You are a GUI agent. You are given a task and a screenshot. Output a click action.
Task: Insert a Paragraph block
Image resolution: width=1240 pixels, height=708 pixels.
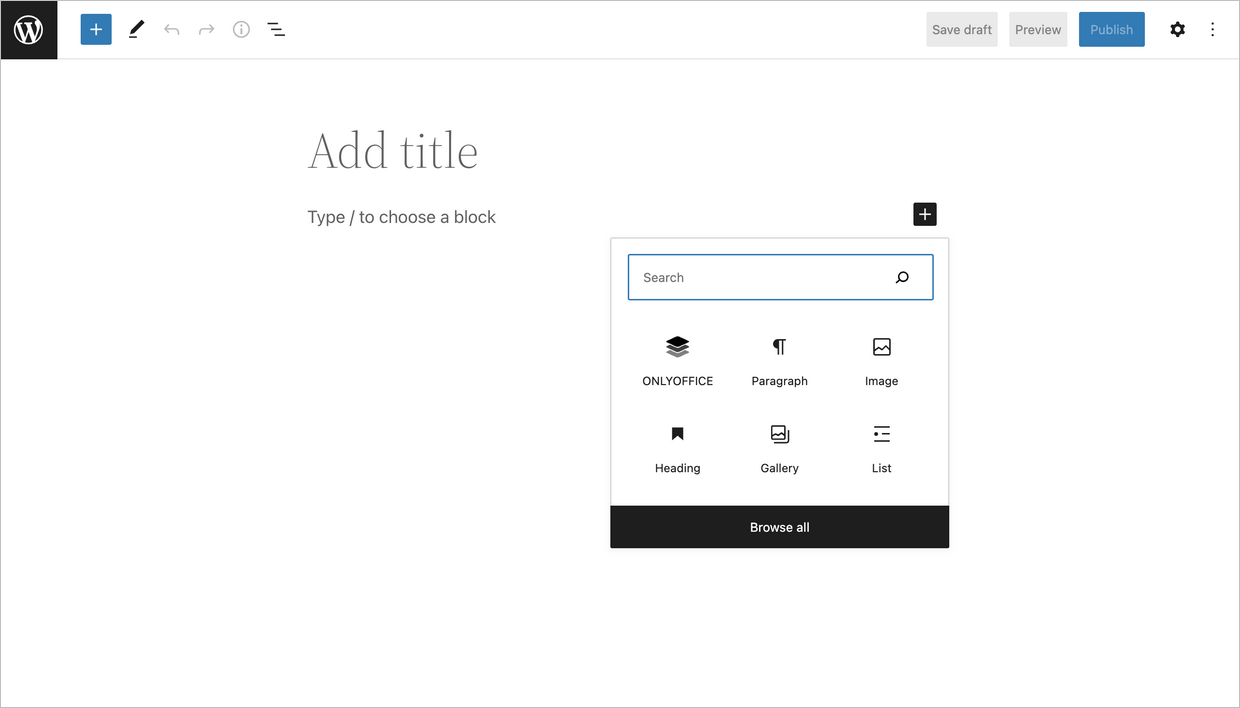[x=779, y=360]
